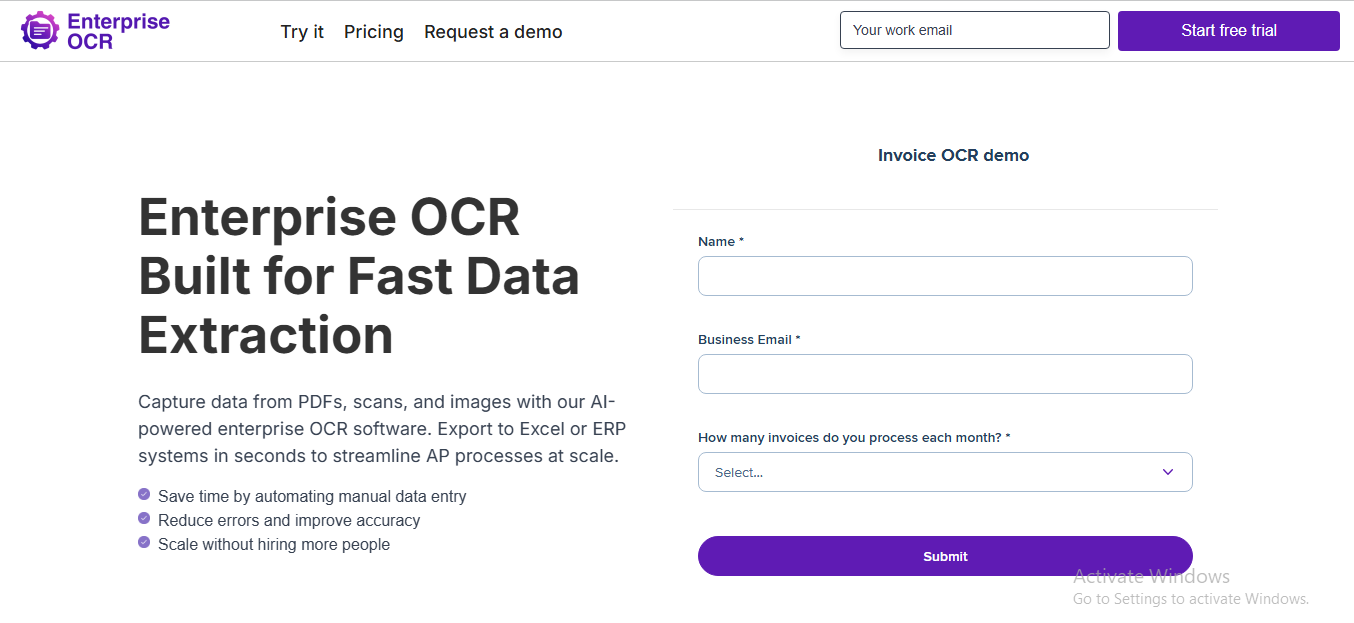Open the monthly invoices Select dropdown

tap(945, 472)
